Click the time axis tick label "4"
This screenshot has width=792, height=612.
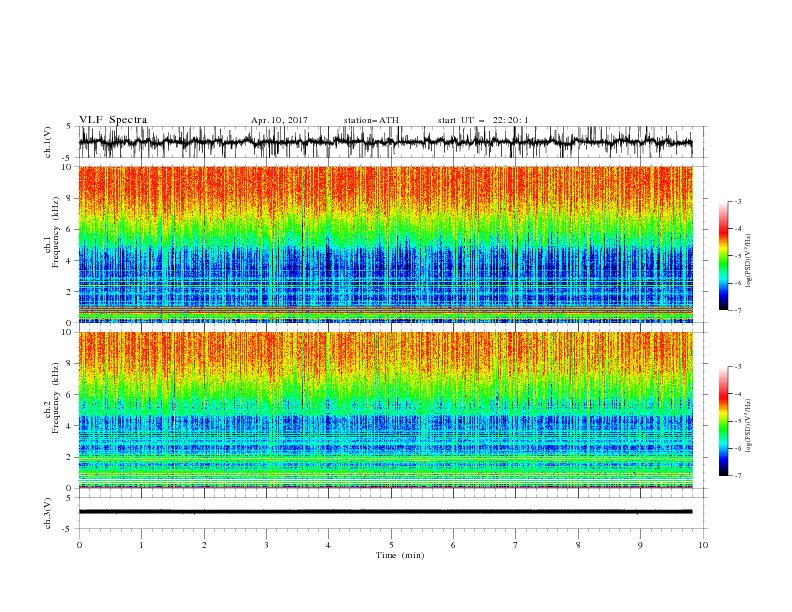click(x=328, y=545)
